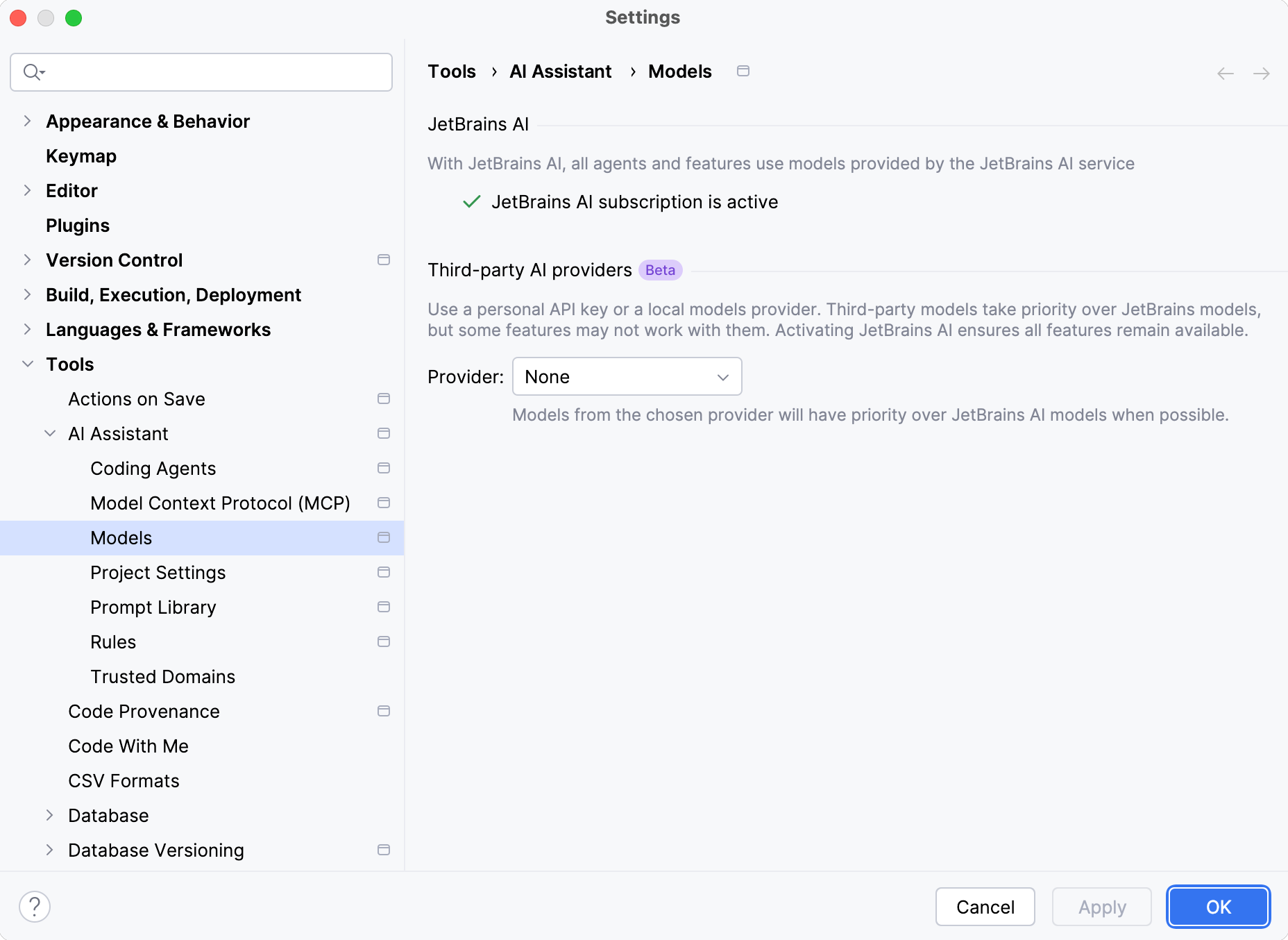Expand Appearance & Behavior section
Image resolution: width=1288 pixels, height=940 pixels.
(x=28, y=121)
